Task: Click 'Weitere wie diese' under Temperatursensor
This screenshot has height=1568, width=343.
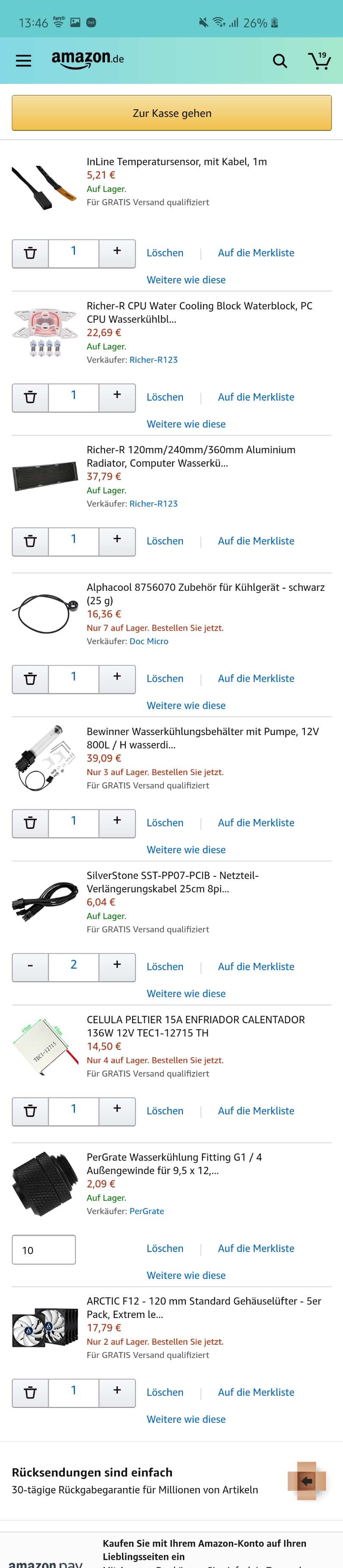Action: (x=186, y=280)
